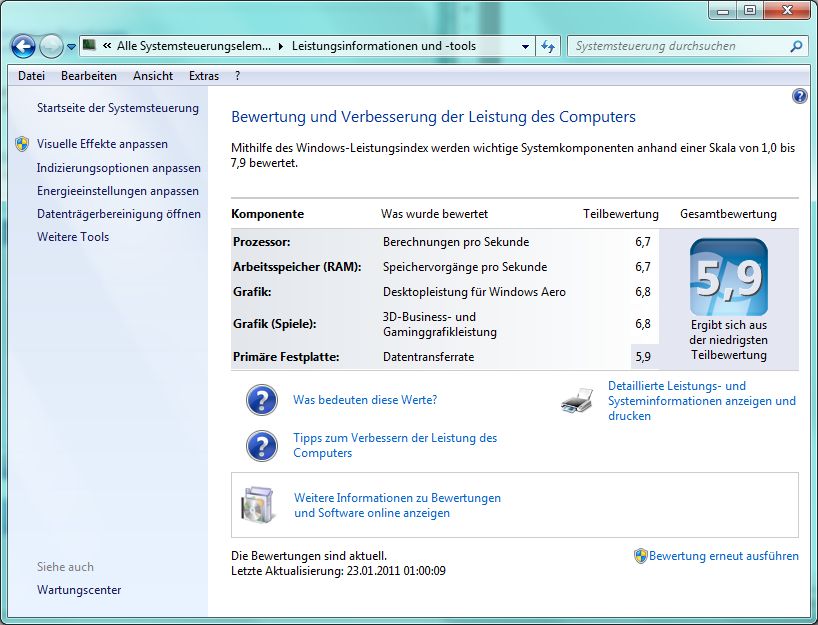Select 'Alle Systemsteuerungselem...' breadcrumb

[x=194, y=46]
